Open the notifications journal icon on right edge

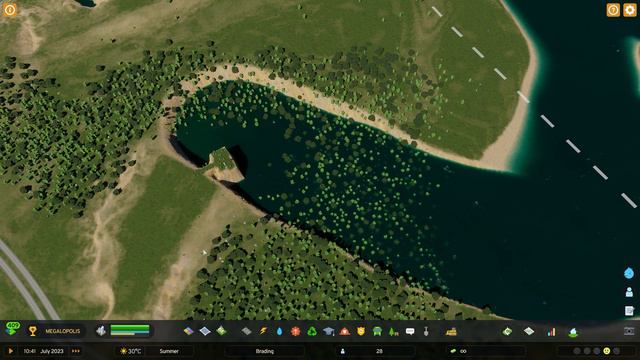(629, 311)
